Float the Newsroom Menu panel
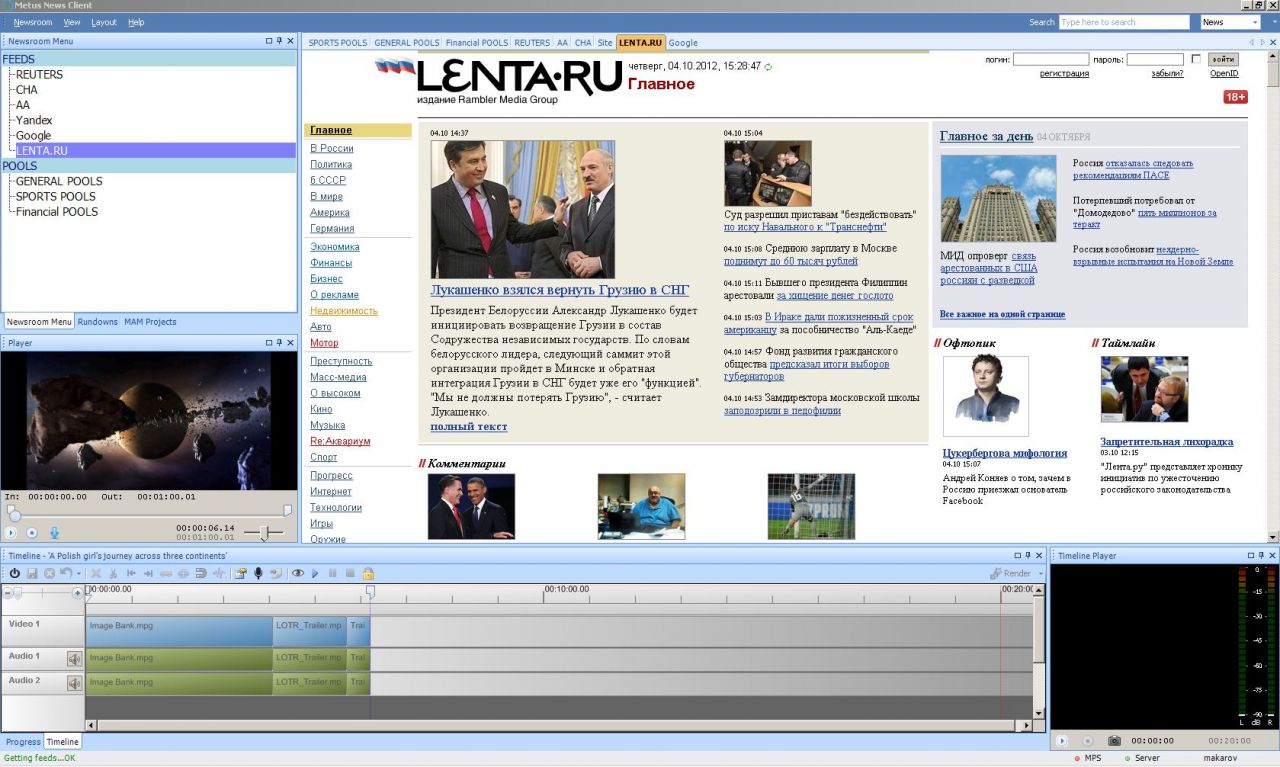 (x=268, y=41)
